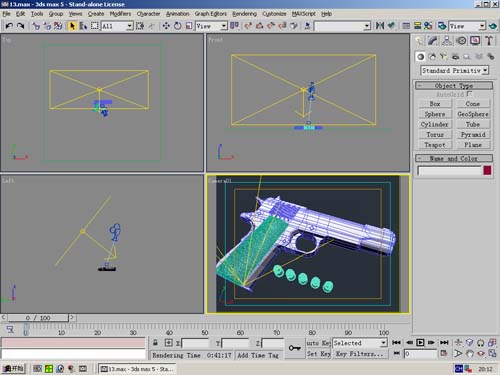This screenshot has width=500, height=375.
Task: Open the Modifiers menu
Action: point(120,14)
